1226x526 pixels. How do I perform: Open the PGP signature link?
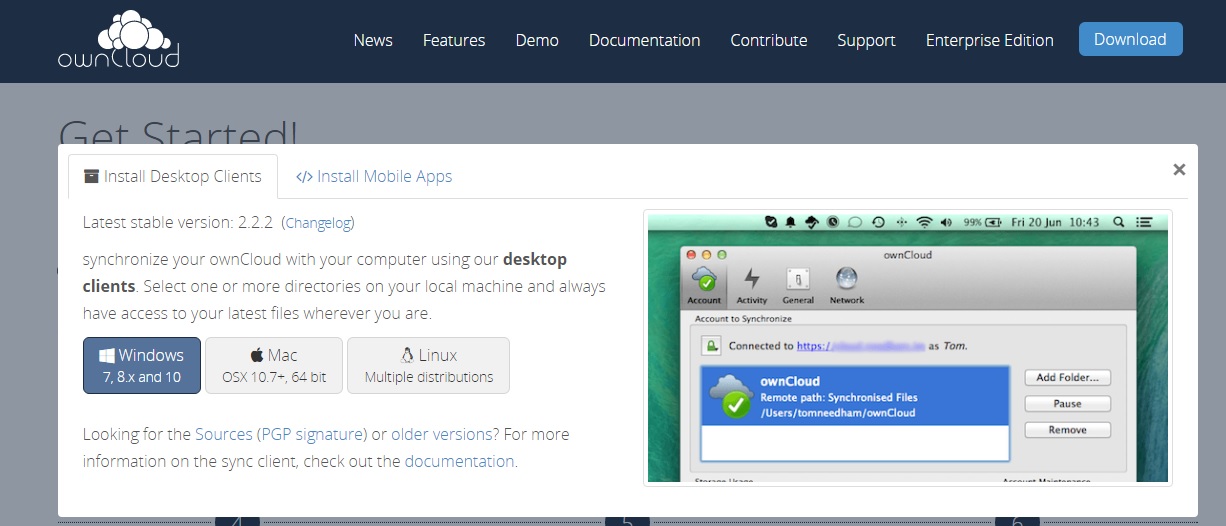point(313,434)
